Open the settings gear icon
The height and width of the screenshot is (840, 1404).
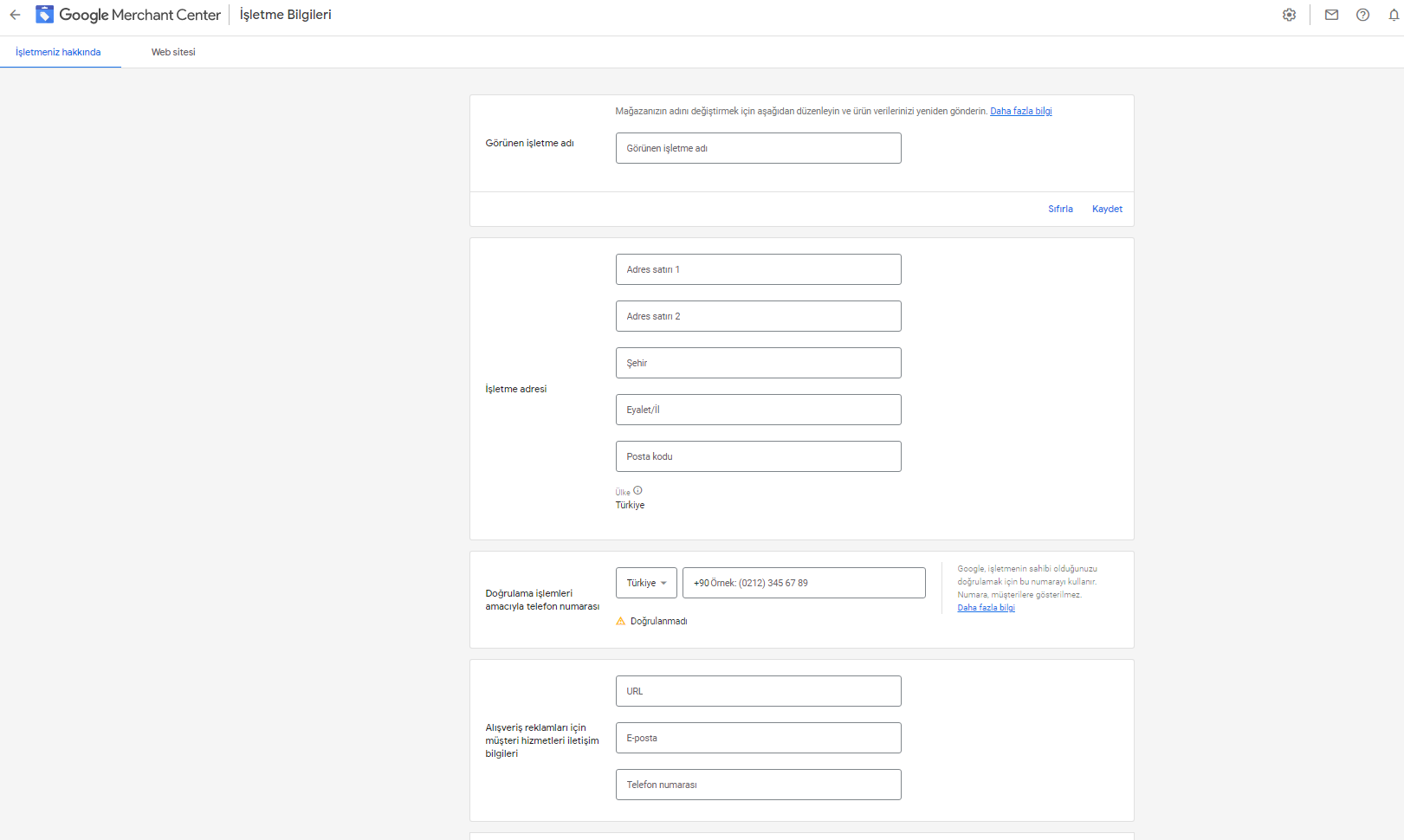1289,15
